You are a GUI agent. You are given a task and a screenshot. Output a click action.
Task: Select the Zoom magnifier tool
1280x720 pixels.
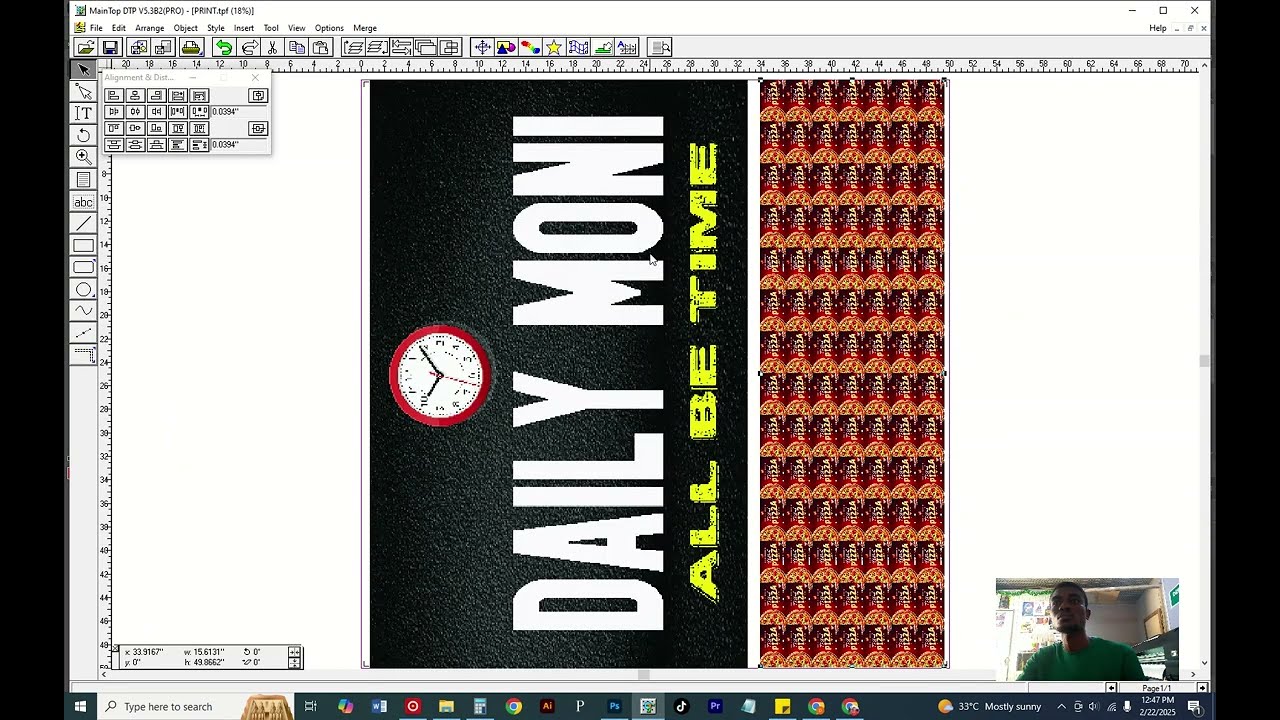click(x=84, y=157)
